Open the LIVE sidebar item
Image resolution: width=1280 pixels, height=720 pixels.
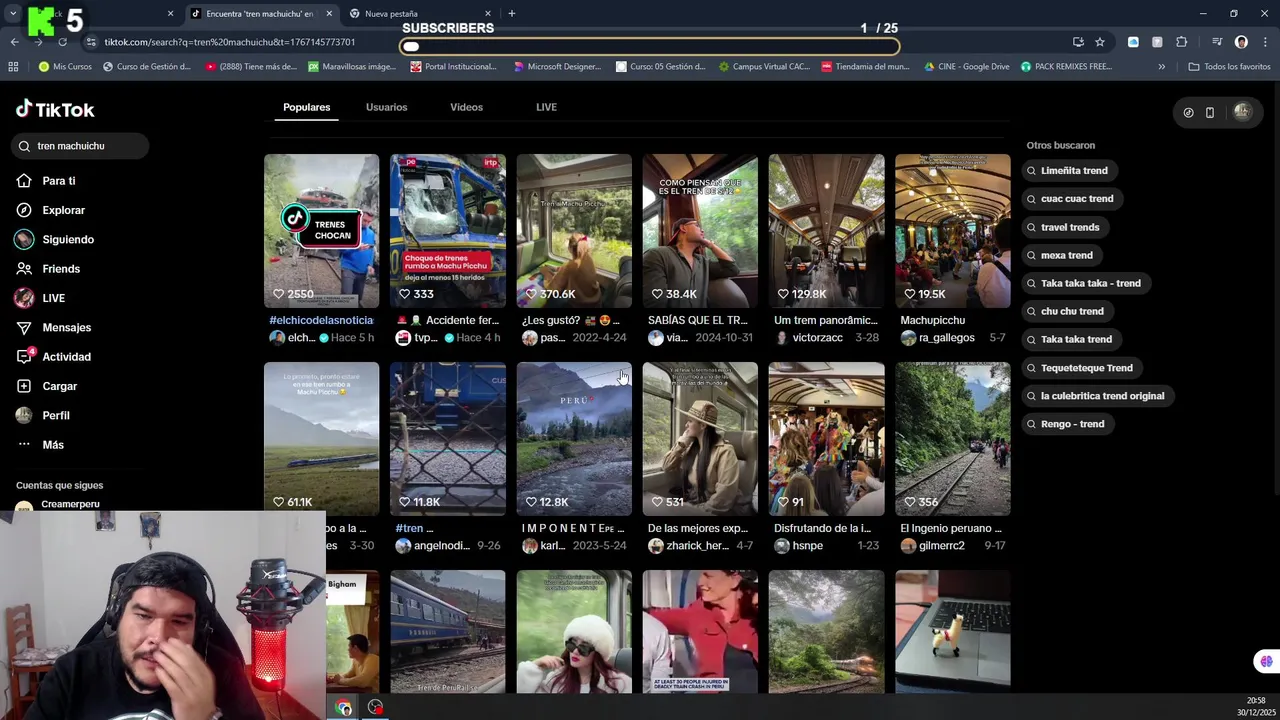[40, 298]
